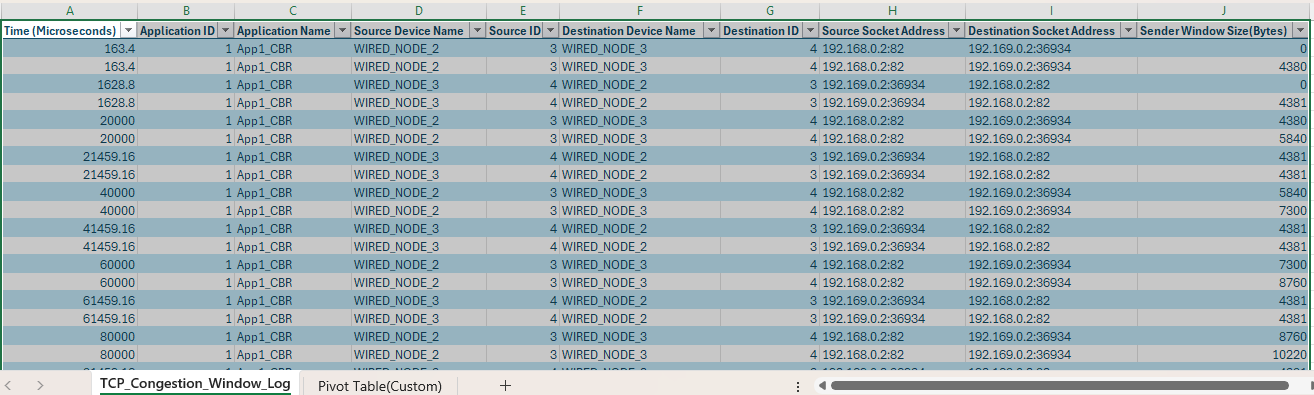The width and height of the screenshot is (1314, 395).
Task: Switch to the Pivot Table(Custom) sheet tab
Action: click(x=379, y=385)
